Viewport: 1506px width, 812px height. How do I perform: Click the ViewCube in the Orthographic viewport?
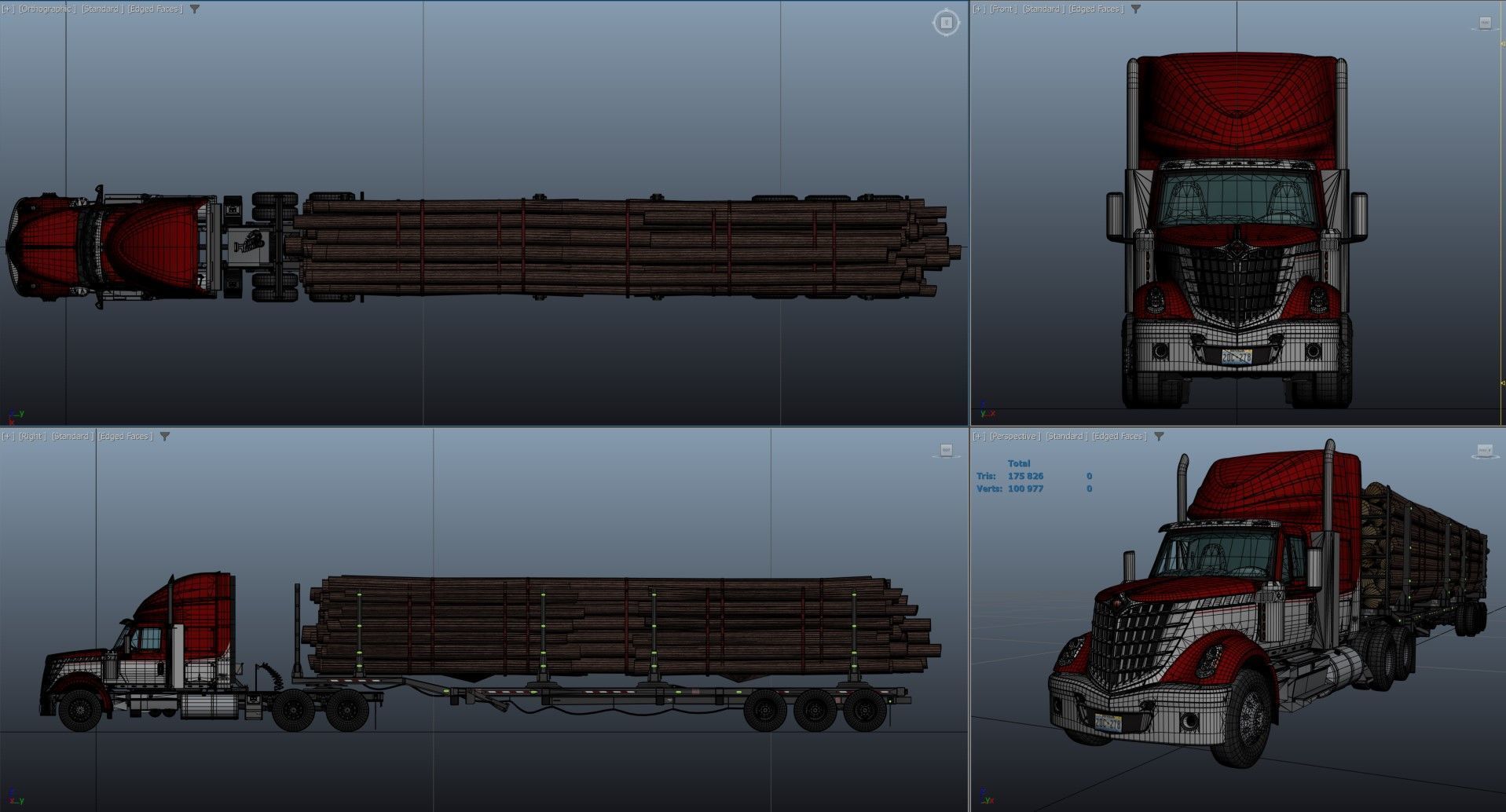click(x=946, y=23)
